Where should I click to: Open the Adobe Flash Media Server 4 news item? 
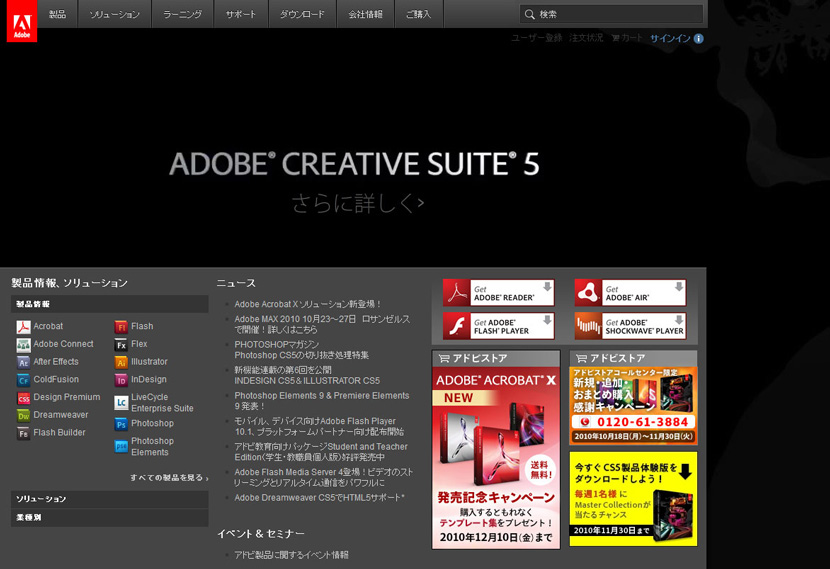(323, 477)
